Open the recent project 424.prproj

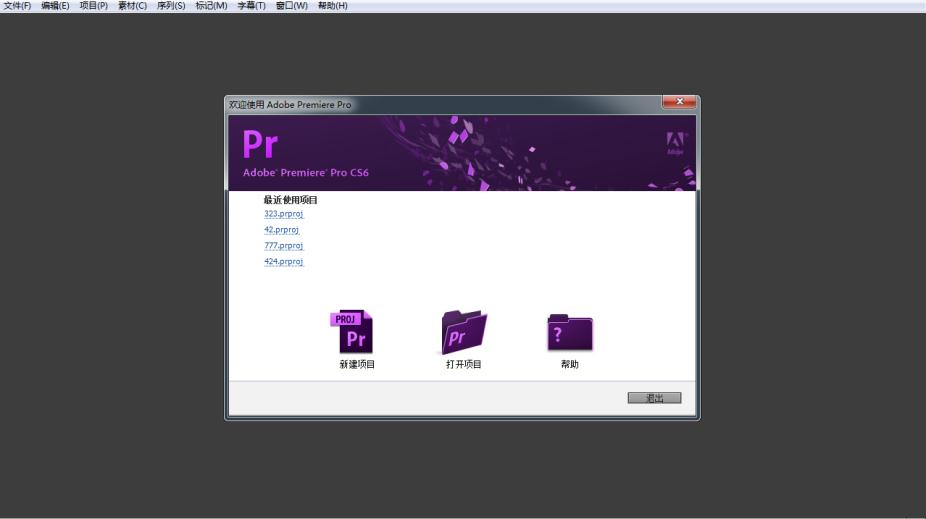(283, 262)
